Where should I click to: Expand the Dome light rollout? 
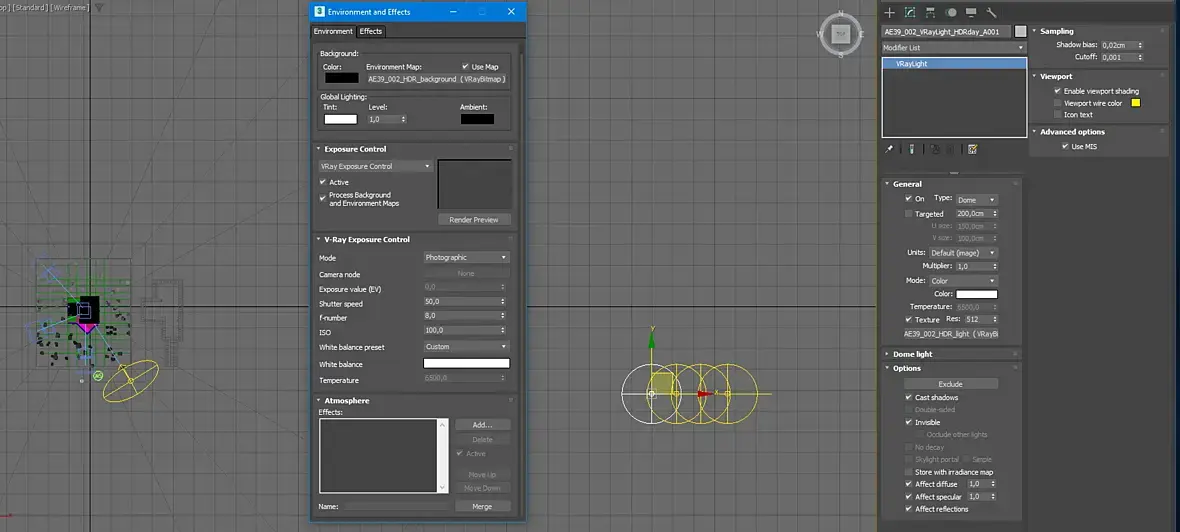tap(912, 354)
